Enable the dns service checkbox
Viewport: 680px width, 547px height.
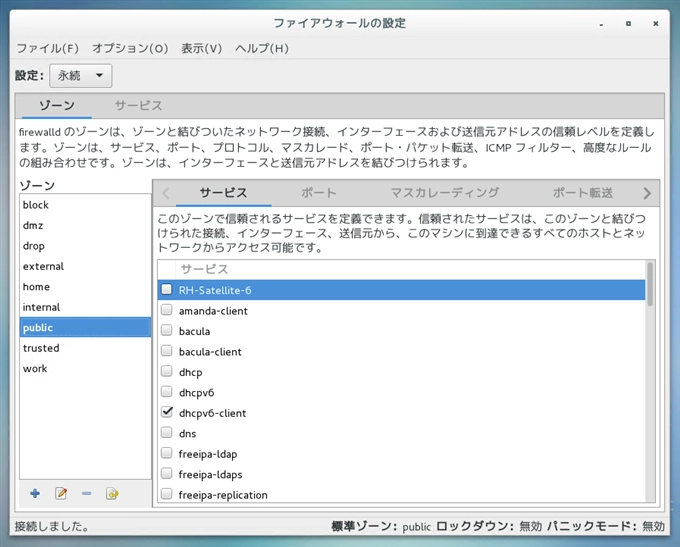[167, 433]
